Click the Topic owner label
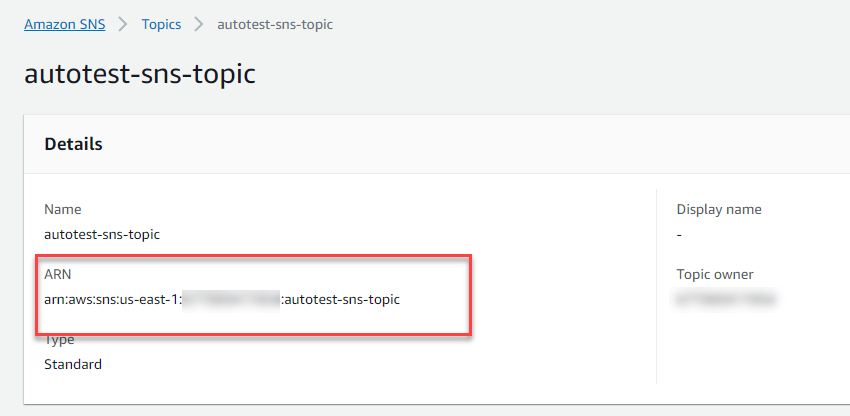This screenshot has height=416, width=850. click(x=715, y=274)
